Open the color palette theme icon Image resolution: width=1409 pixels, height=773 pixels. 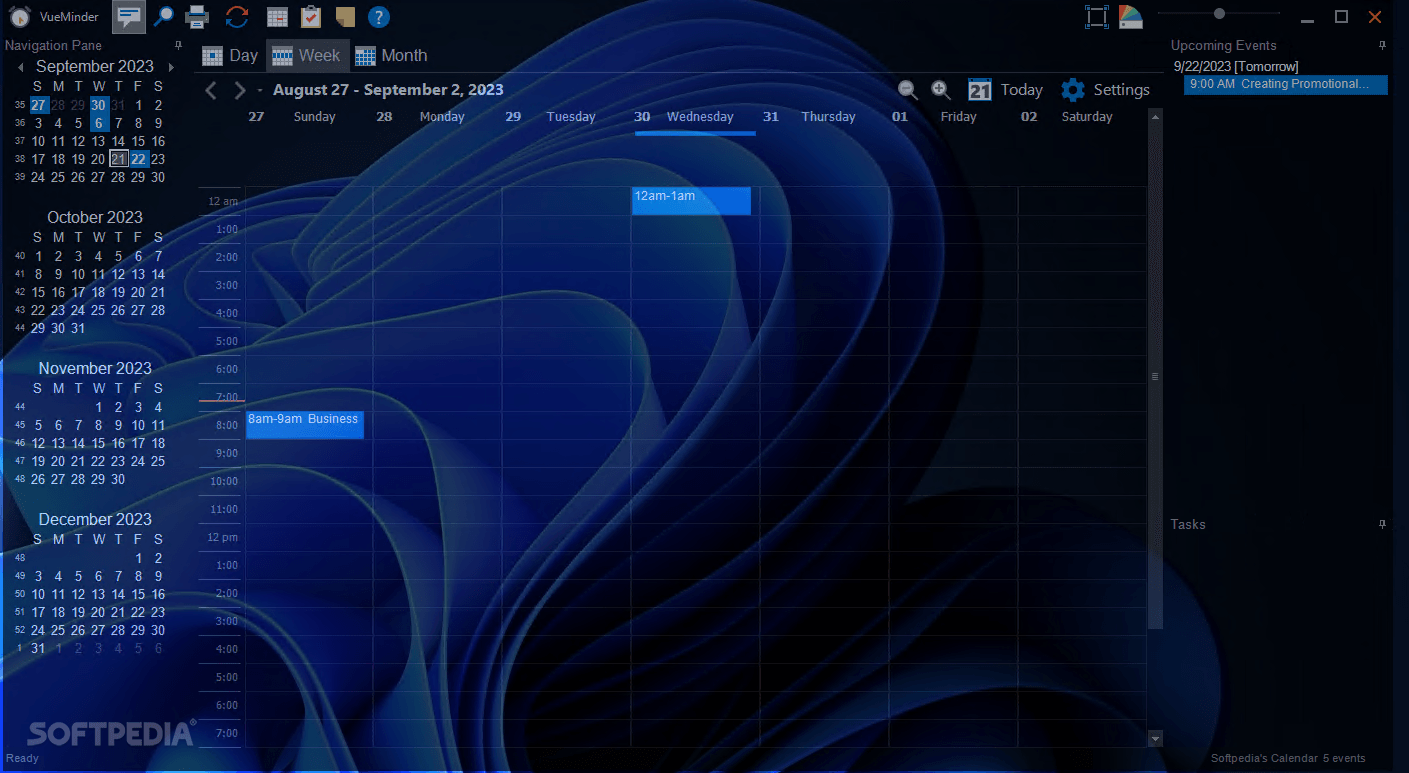pos(1130,17)
